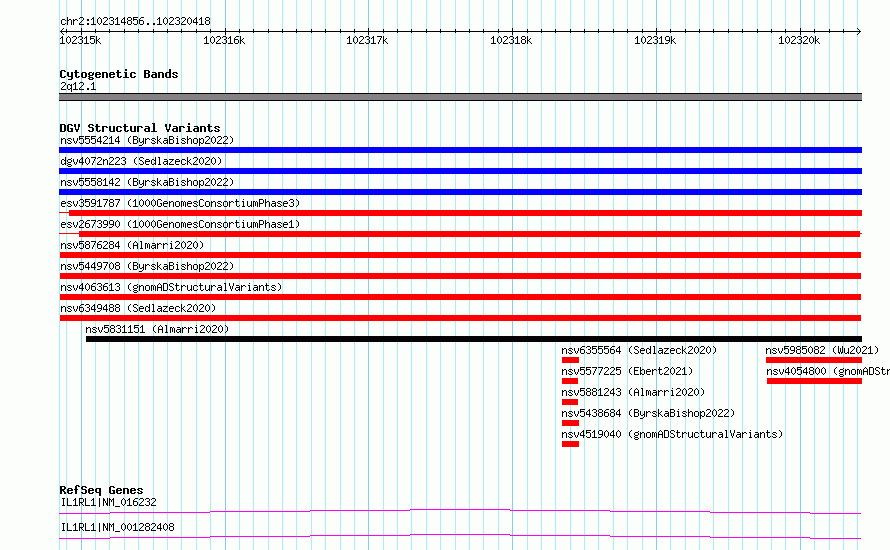Click the Cytogenetic Bands track heading
Viewport: 890px width, 550px height.
tap(119, 74)
